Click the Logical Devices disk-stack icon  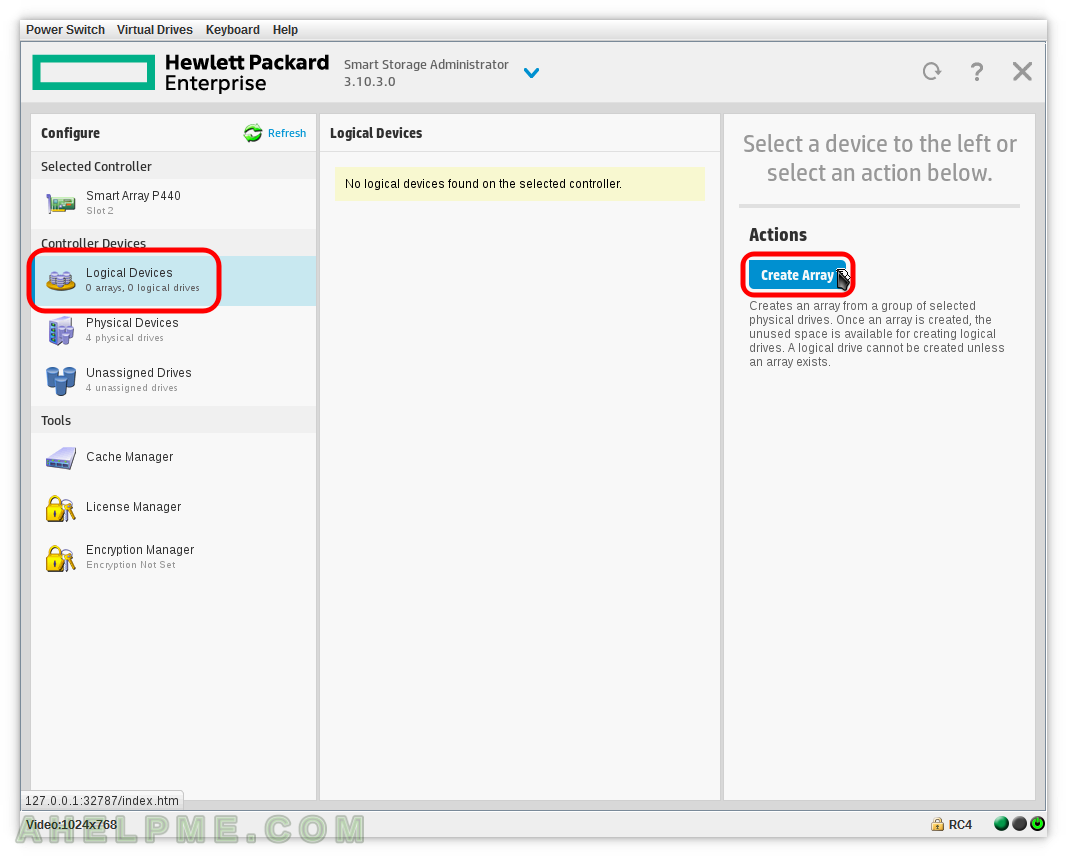(61, 280)
